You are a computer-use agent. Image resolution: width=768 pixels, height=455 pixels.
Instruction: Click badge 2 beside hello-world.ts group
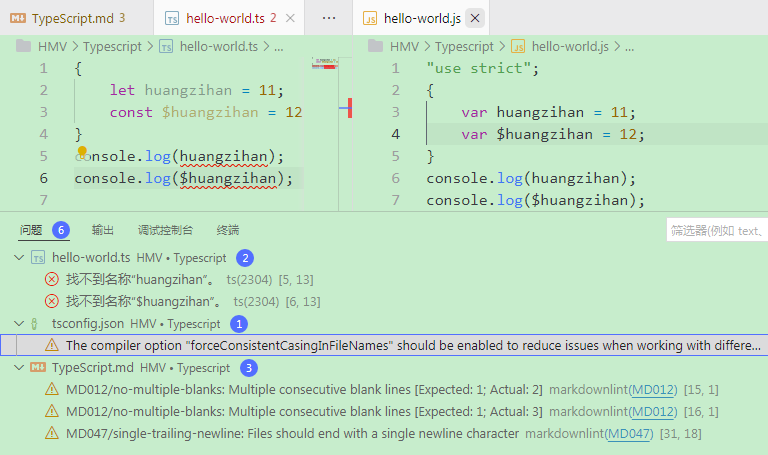tap(245, 258)
